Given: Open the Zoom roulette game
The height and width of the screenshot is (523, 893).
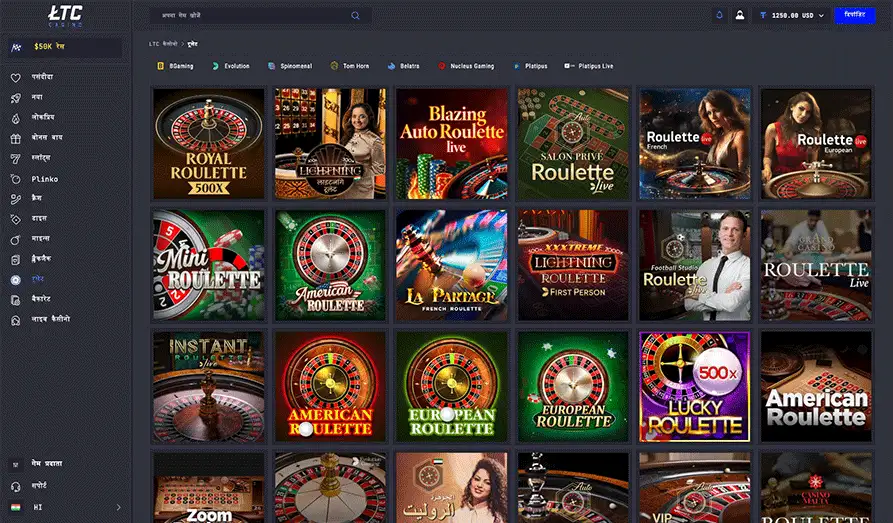Looking at the screenshot, I should point(208,488).
